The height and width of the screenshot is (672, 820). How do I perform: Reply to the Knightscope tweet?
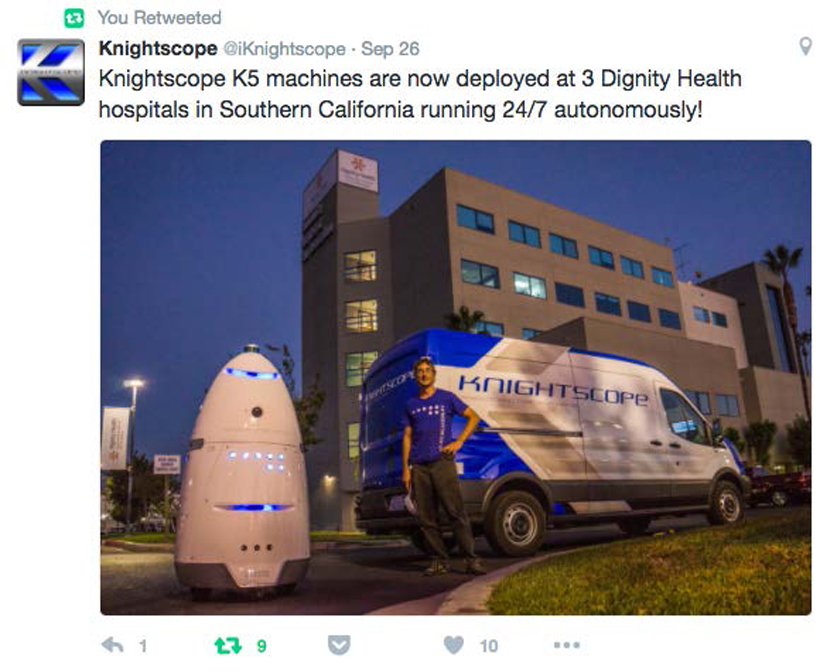coord(112,645)
